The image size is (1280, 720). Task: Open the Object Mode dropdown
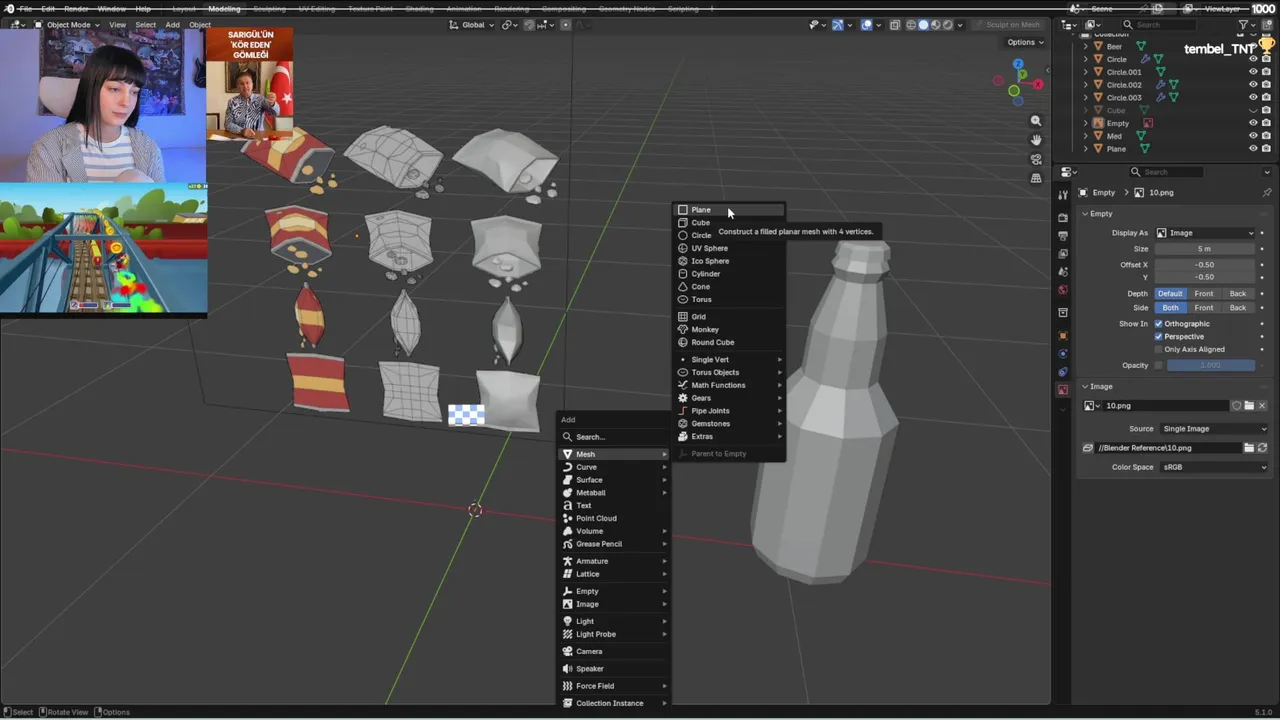coord(66,25)
